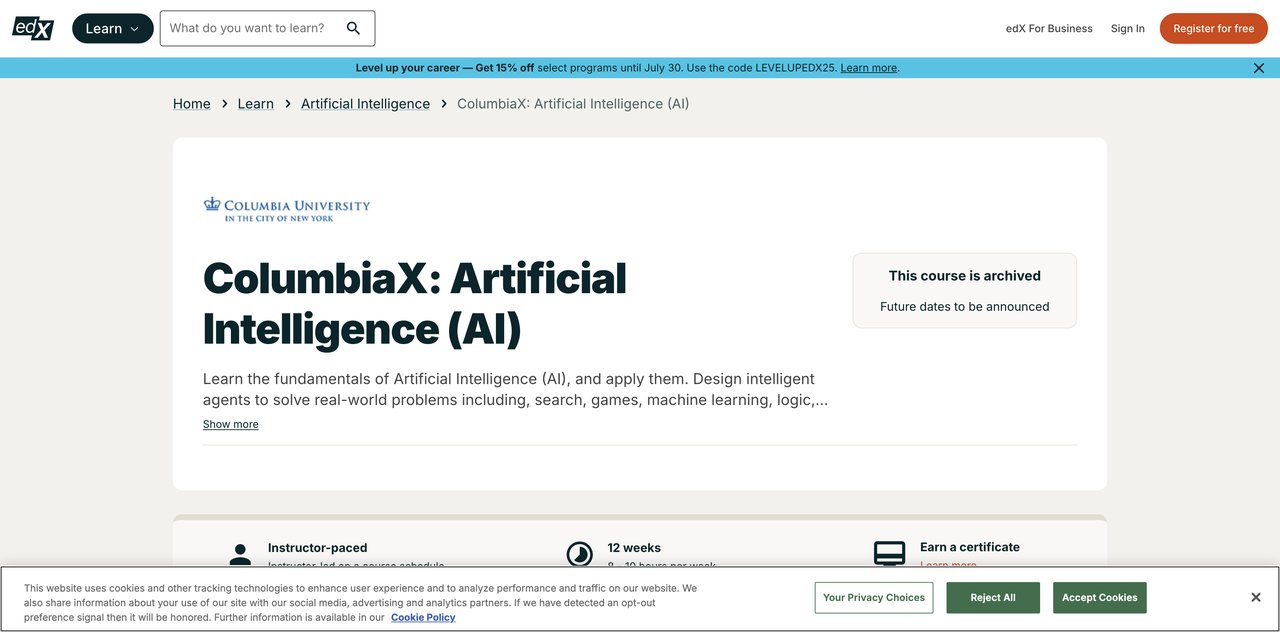Open Your Privacy Choices
The width and height of the screenshot is (1280, 632).
pyautogui.click(x=874, y=598)
